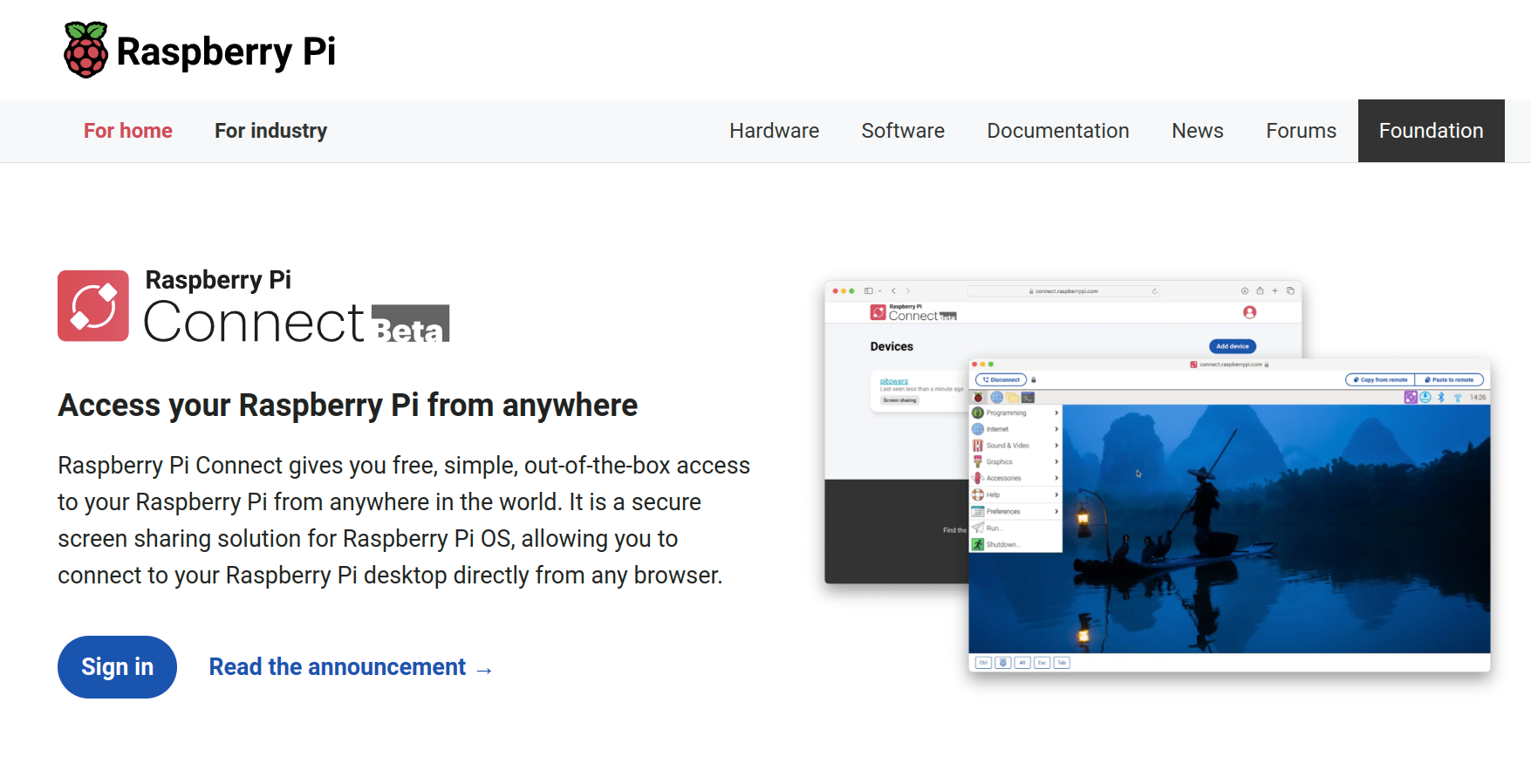The height and width of the screenshot is (784, 1531).
Task: Open the Software menu item
Action: [903, 131]
